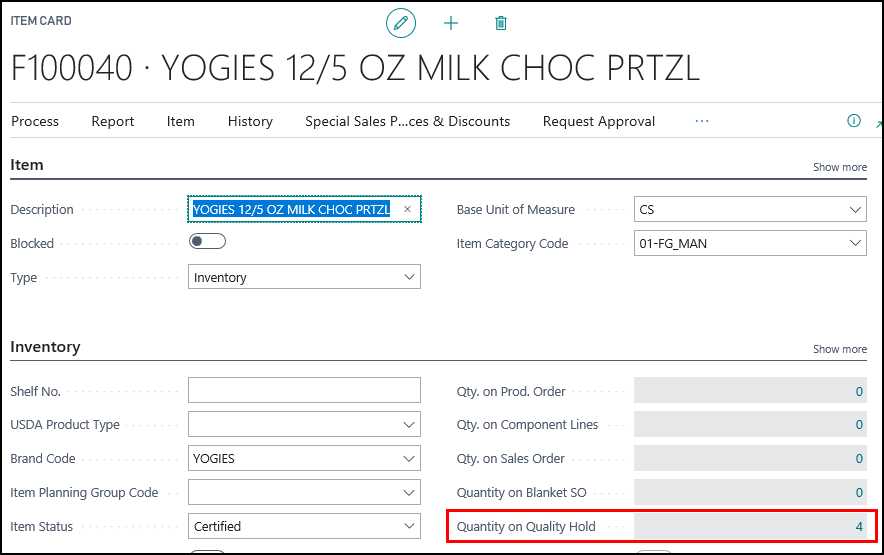Click the pencil edit icon
This screenshot has height=555, width=884.
tap(401, 22)
